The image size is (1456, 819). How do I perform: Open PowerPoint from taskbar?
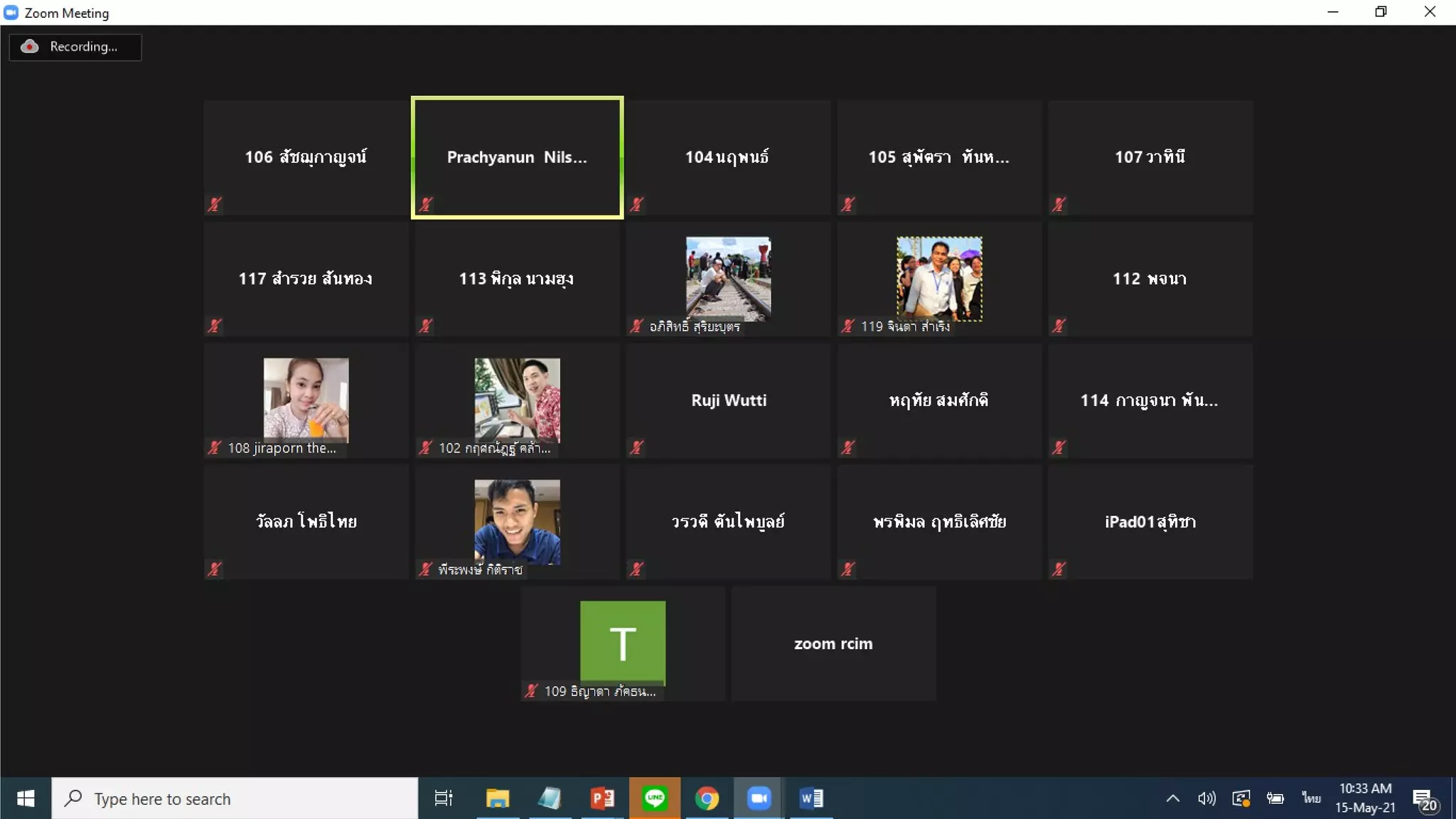[602, 798]
